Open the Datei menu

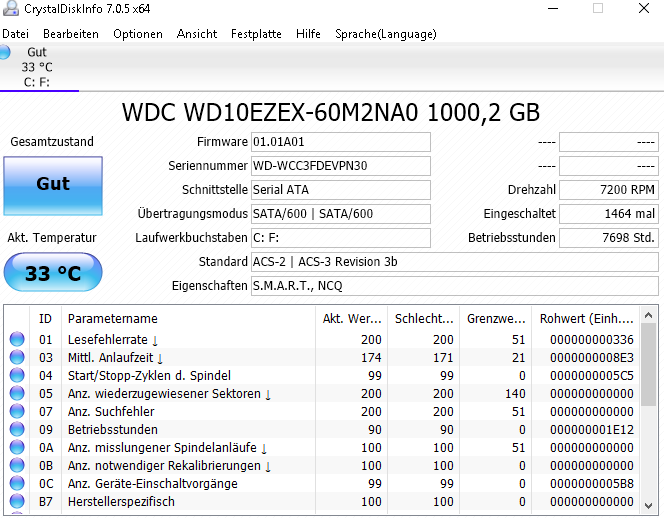[16, 34]
